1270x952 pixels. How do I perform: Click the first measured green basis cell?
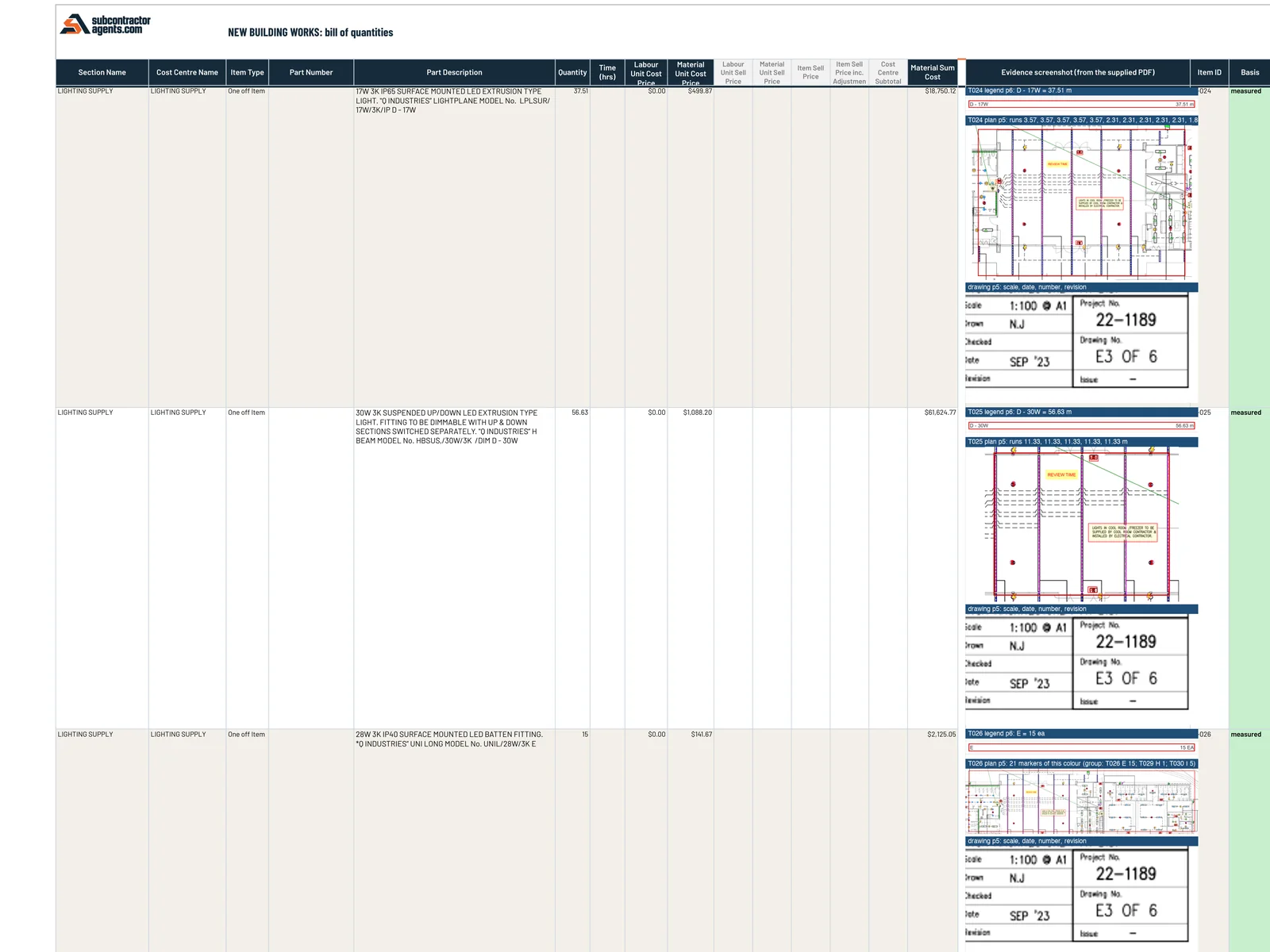pyautogui.click(x=1249, y=247)
